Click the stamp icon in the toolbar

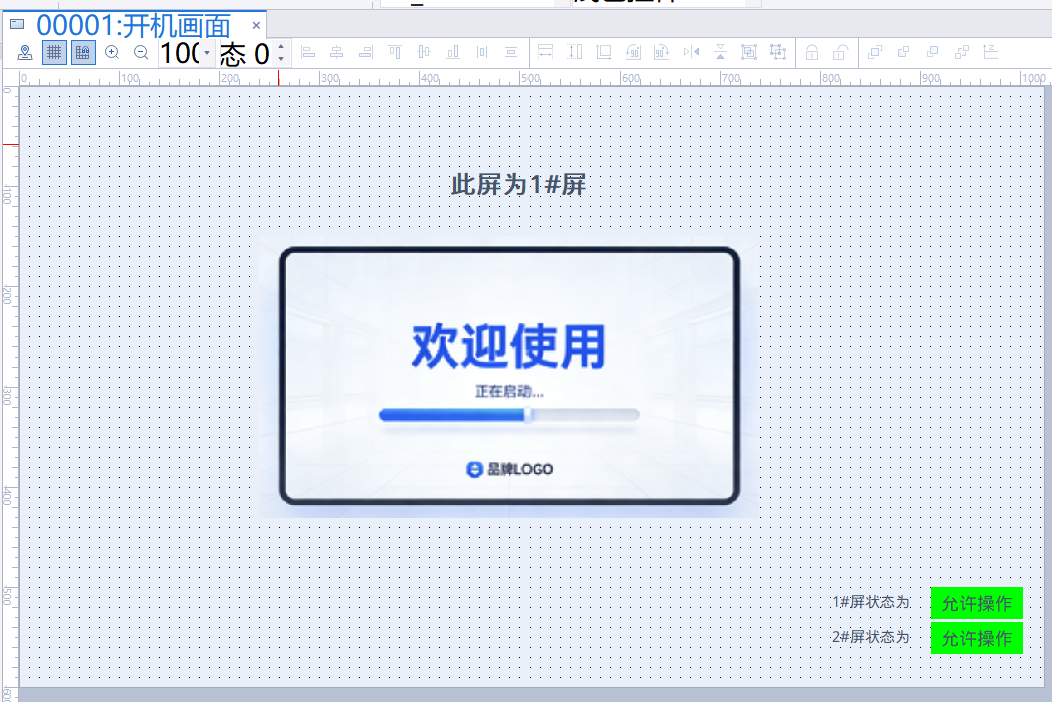point(25,52)
